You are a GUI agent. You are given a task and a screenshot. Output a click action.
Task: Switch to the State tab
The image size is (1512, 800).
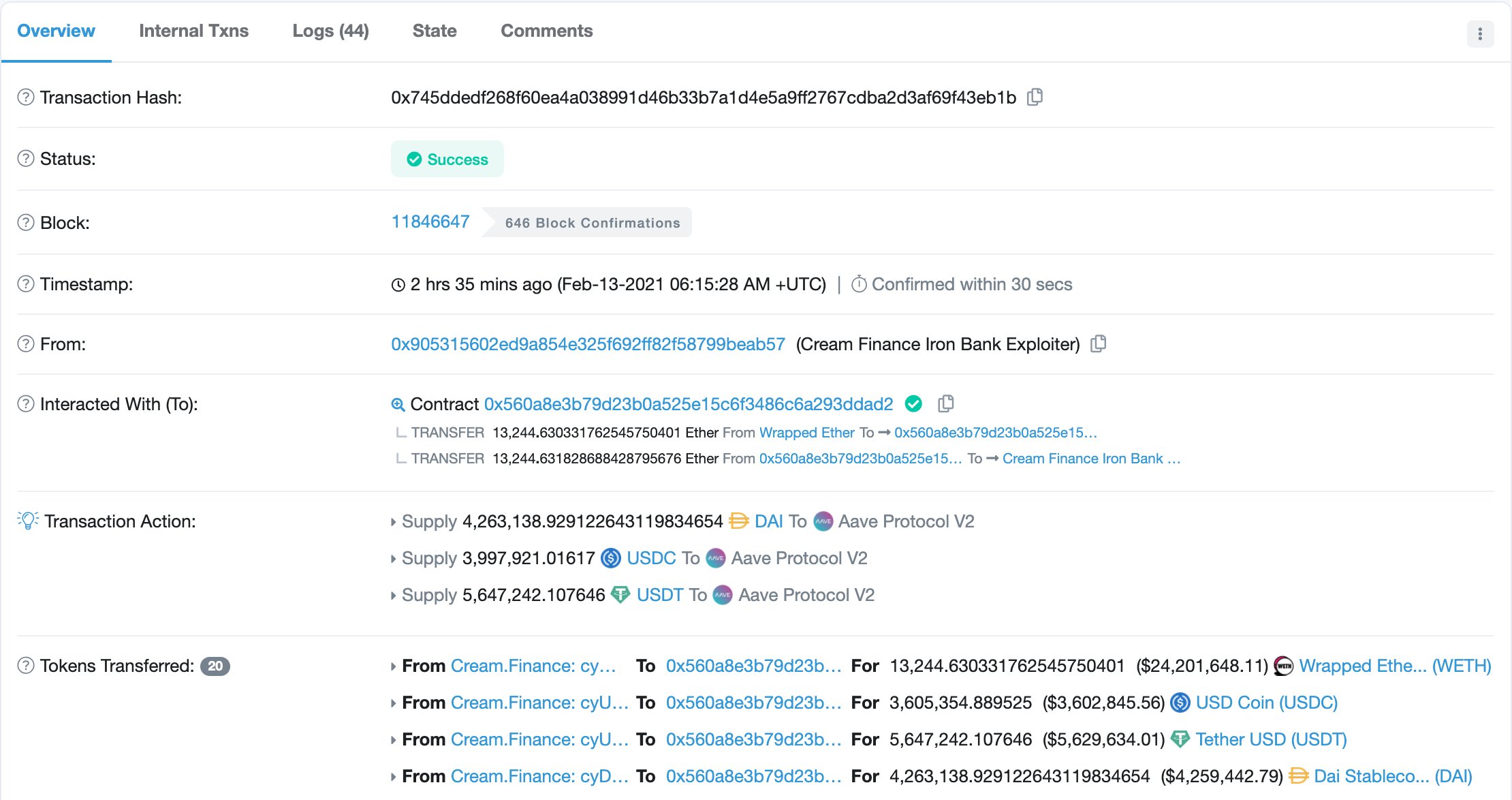pos(435,31)
